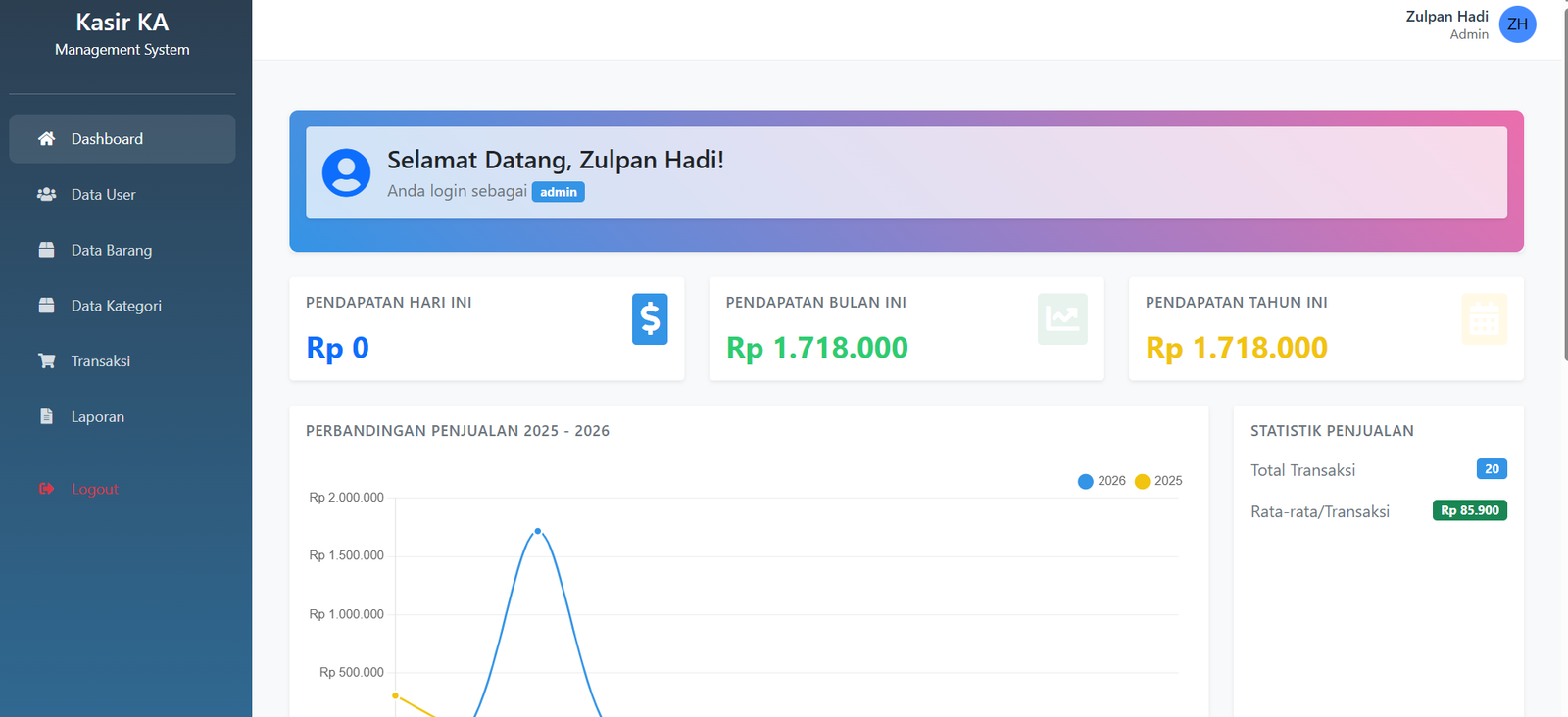Open the ZH profile avatar menu
Viewport: 1568px width, 717px height.
(x=1517, y=24)
